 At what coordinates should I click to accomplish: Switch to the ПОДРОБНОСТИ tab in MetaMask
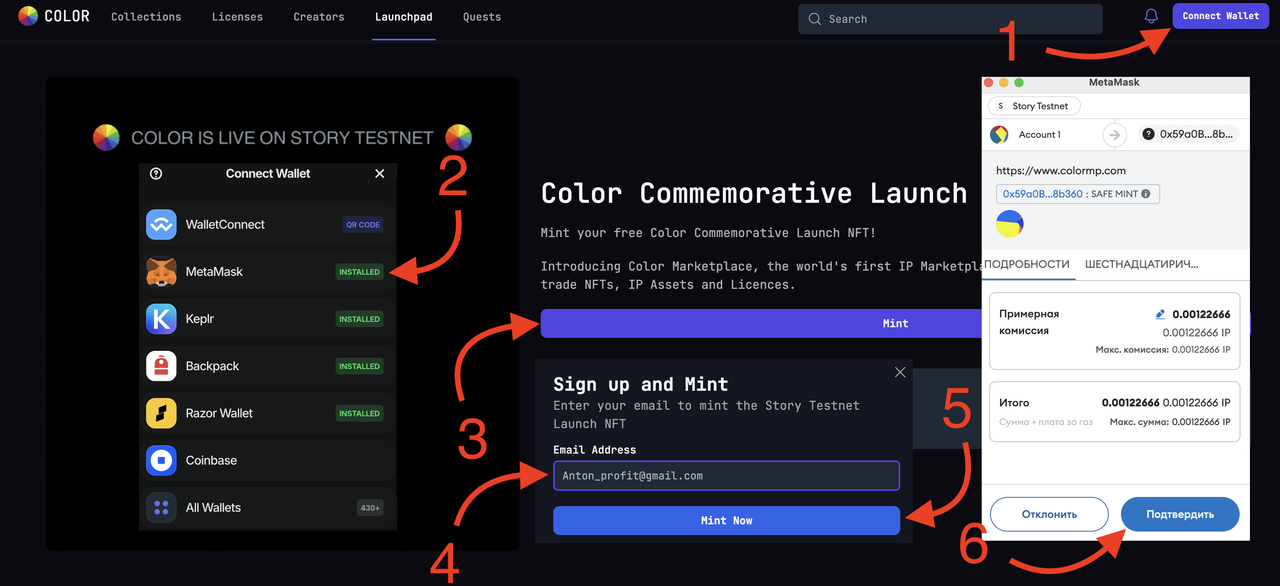pyautogui.click(x=1027, y=264)
